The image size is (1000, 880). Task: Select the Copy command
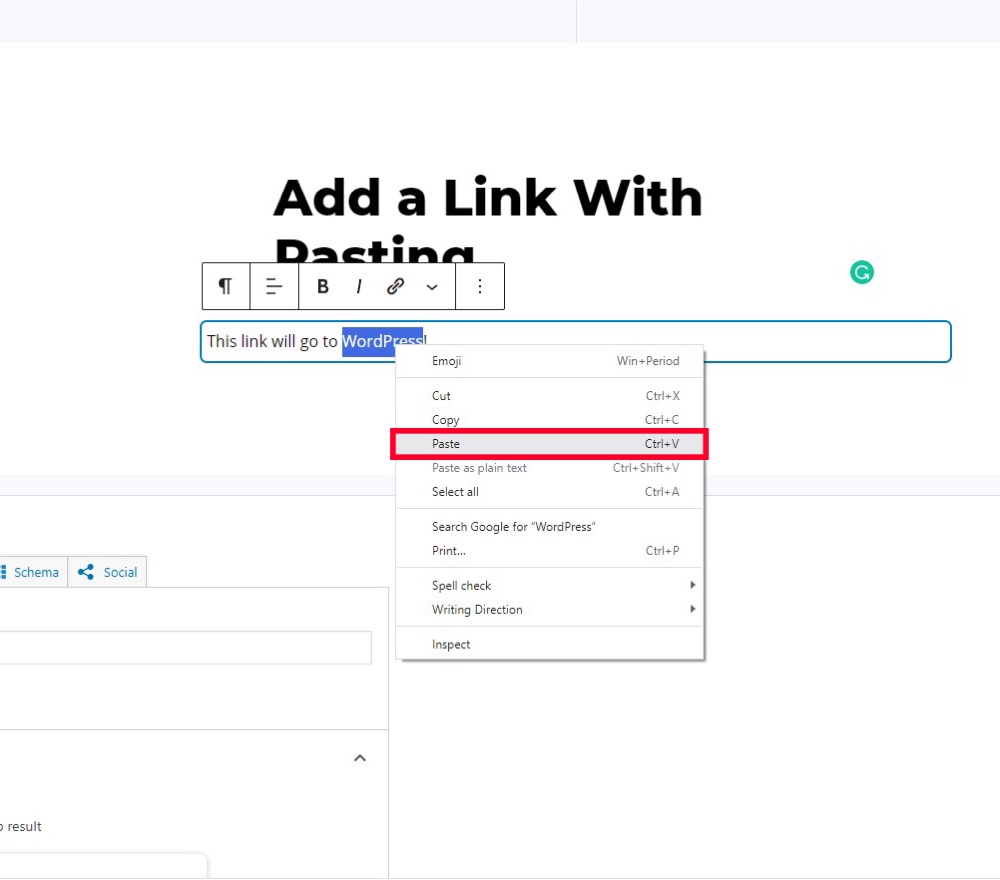tap(445, 419)
